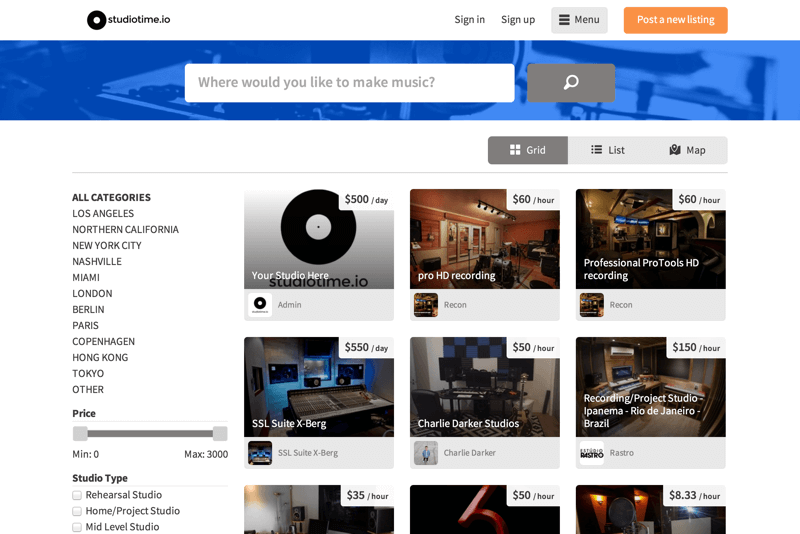Image resolution: width=800 pixels, height=534 pixels.
Task: Filter by LOS ANGELES
Action: [x=103, y=213]
